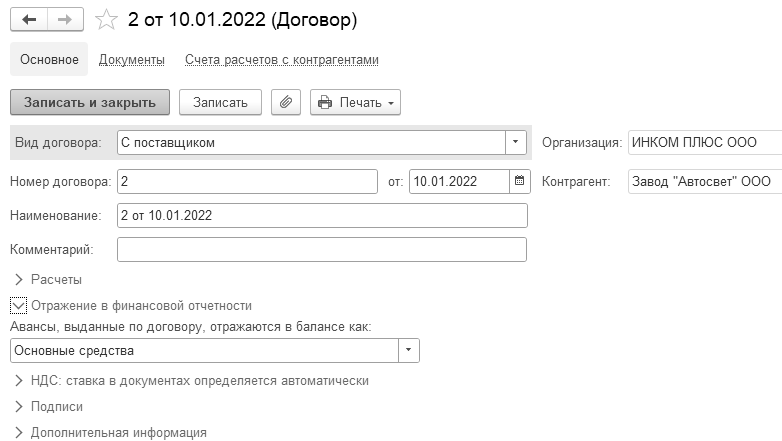The height and width of the screenshot is (441, 782).
Task: Click Записать и закрыть button
Action: (90, 102)
